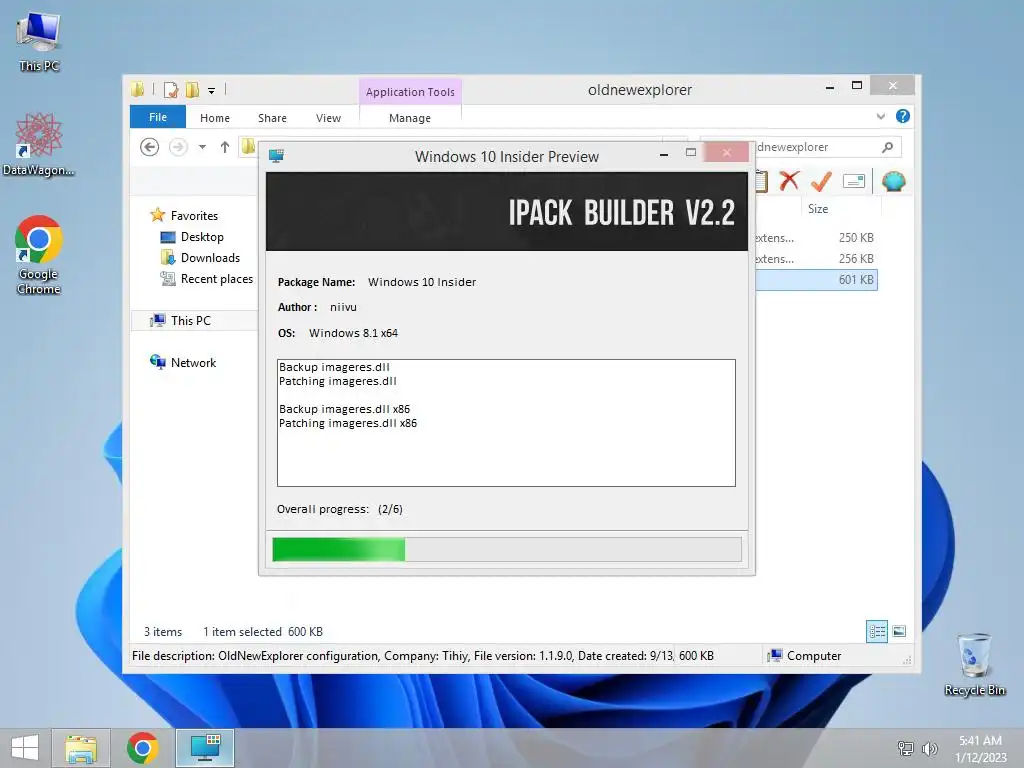The width and height of the screenshot is (1024, 768).
Task: Click the 'Patching imageres.dll x86' log line
Action: click(x=347, y=423)
